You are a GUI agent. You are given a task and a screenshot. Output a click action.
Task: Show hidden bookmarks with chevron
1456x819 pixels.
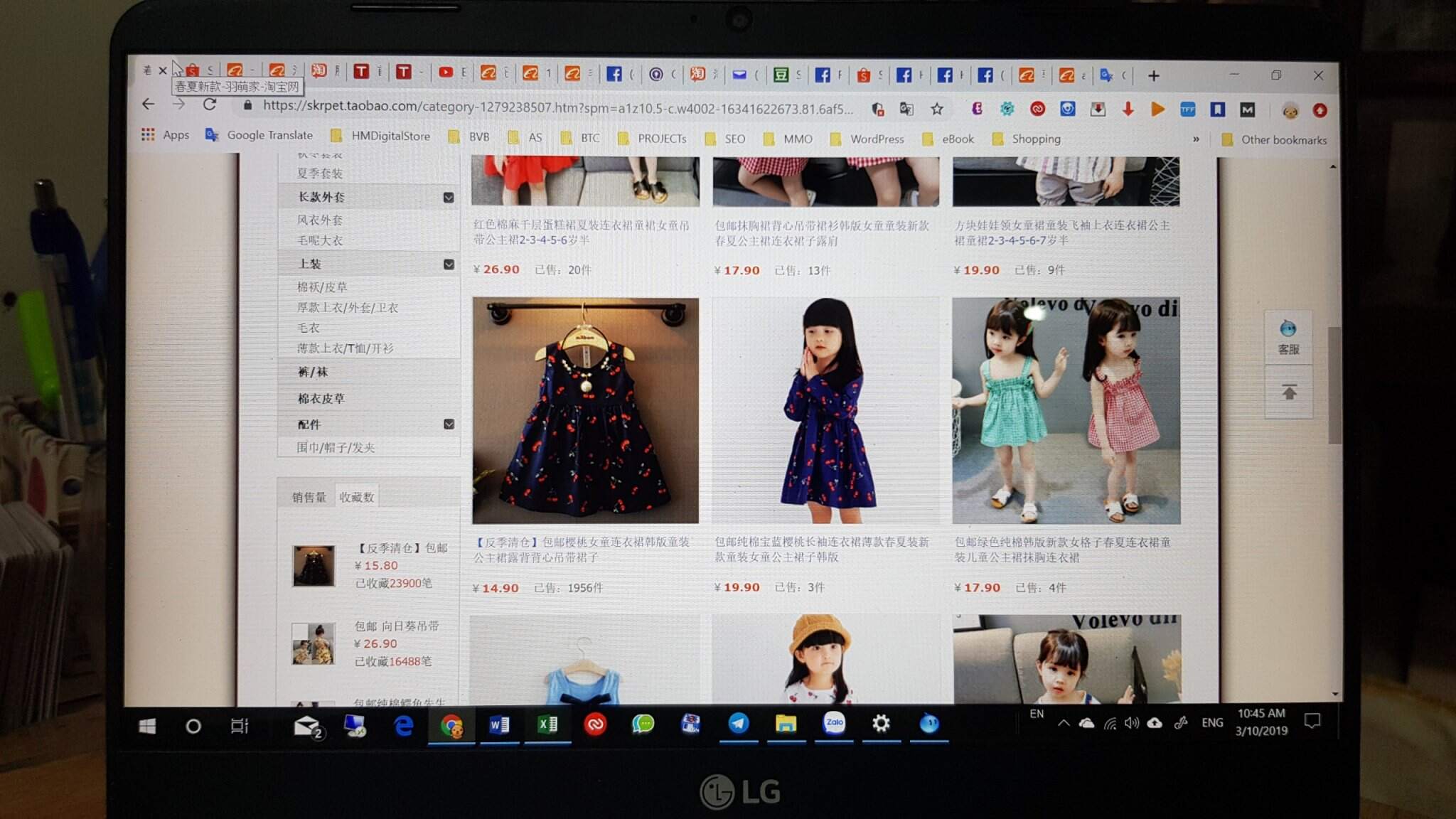[x=1196, y=139]
